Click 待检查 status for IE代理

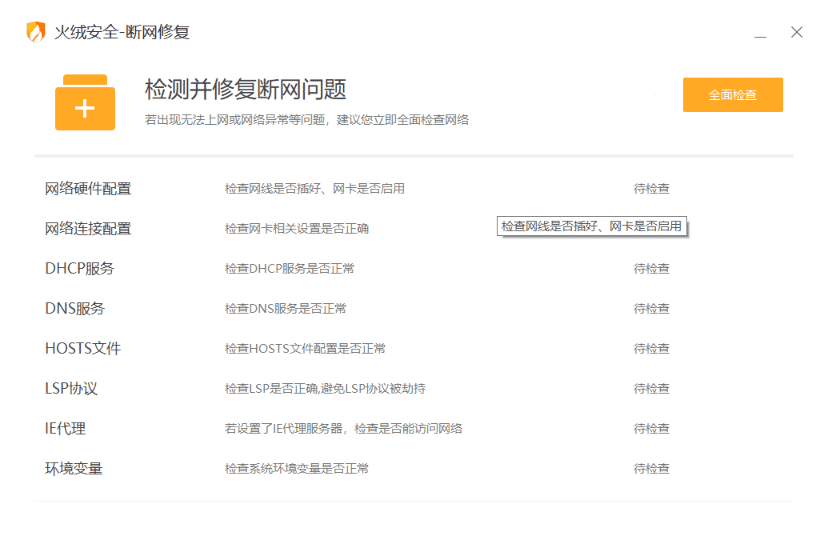652,428
